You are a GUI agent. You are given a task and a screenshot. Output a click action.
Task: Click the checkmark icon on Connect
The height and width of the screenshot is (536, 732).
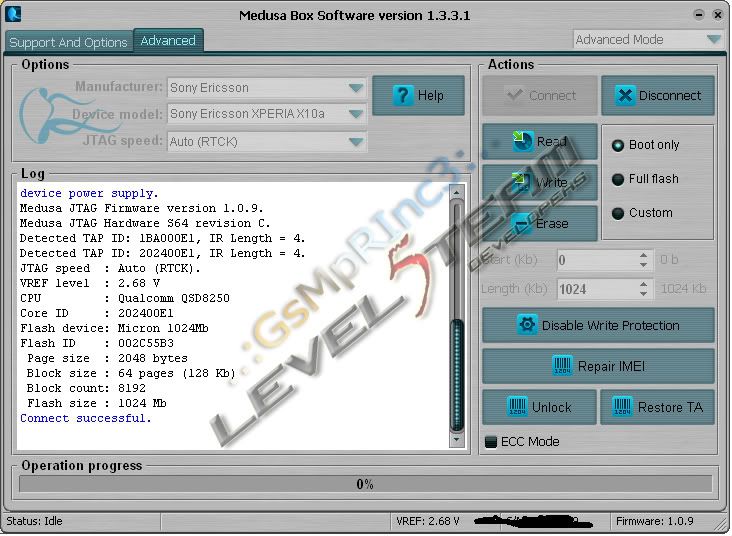pyautogui.click(x=514, y=95)
